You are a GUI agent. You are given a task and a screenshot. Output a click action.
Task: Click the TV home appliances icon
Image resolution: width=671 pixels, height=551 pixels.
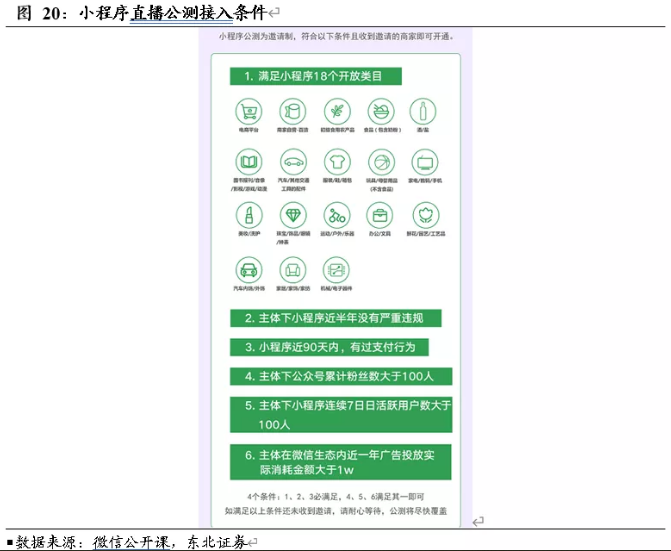(x=425, y=162)
